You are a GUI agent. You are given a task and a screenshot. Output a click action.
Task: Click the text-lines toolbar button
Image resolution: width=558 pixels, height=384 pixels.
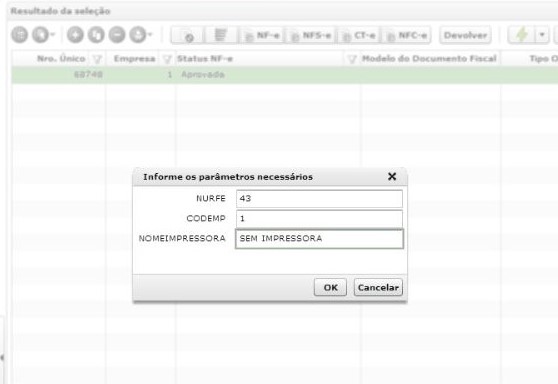coord(221,35)
